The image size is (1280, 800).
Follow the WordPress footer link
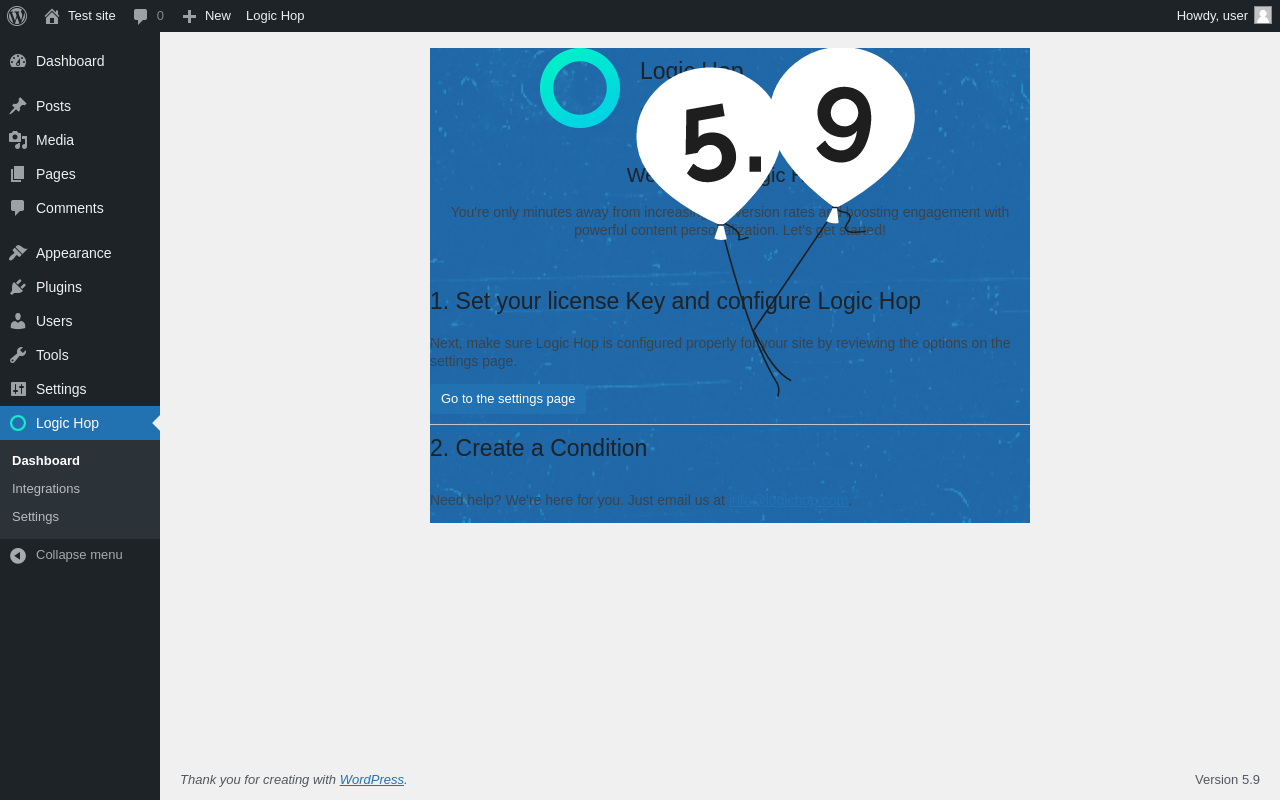click(372, 779)
